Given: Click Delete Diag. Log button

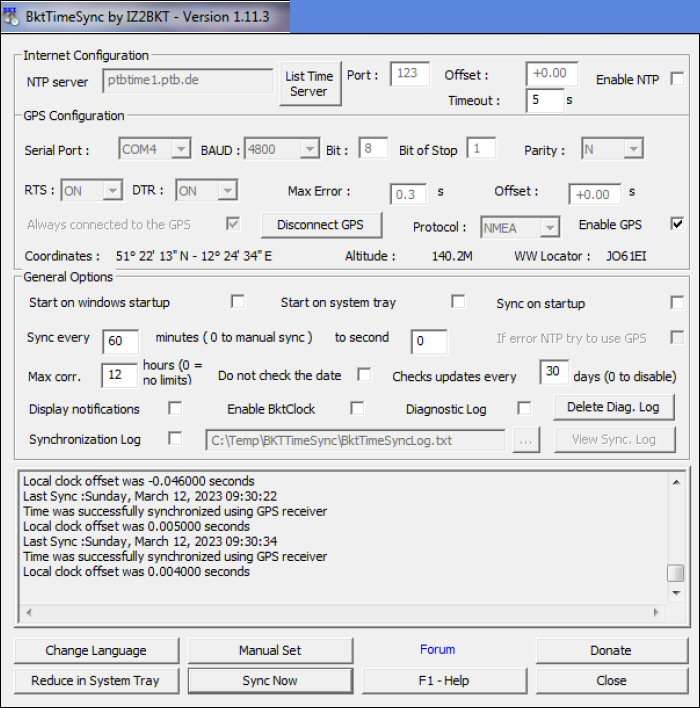Looking at the screenshot, I should 614,407.
